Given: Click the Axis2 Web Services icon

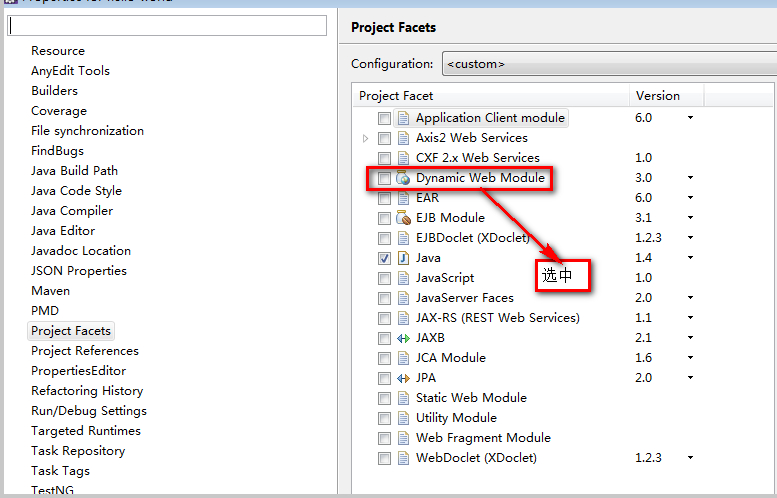Looking at the screenshot, I should pyautogui.click(x=403, y=138).
